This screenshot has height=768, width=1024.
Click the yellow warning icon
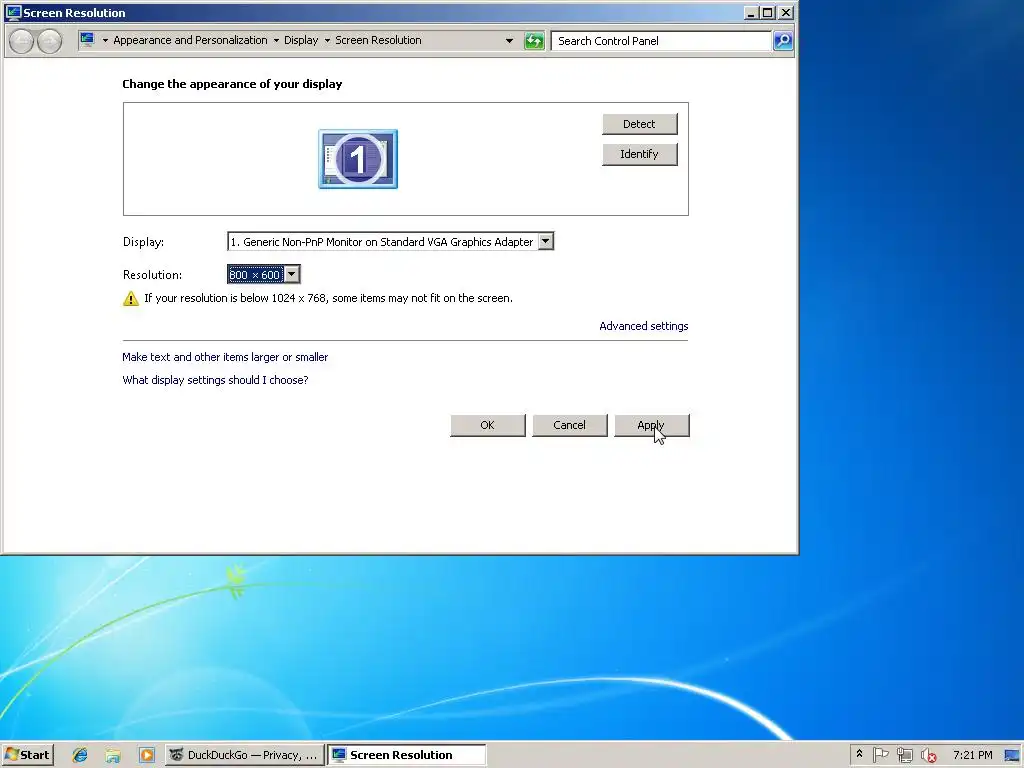[x=131, y=298]
